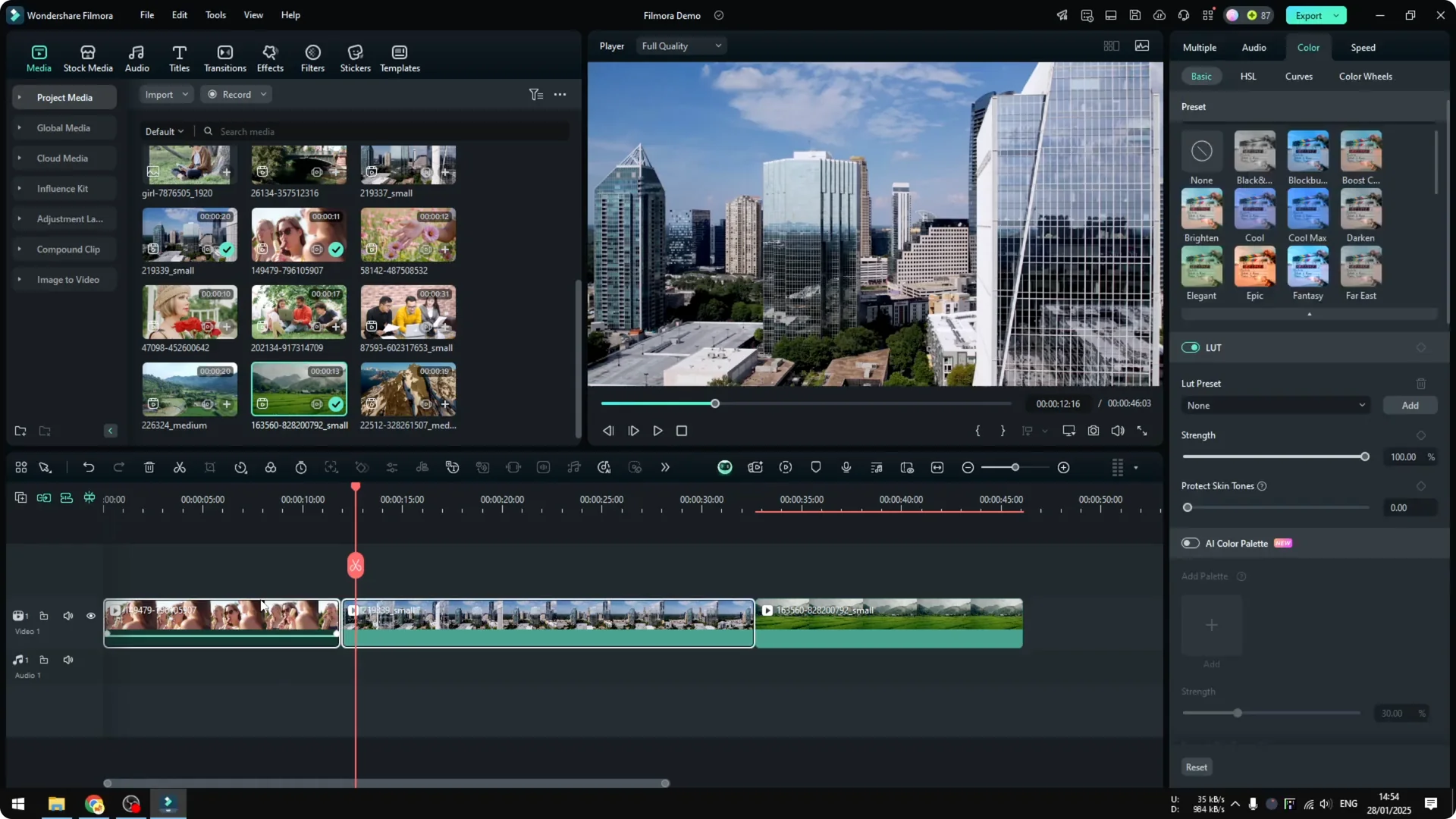Screen dimensions: 1456x819
Task: Enable the AI Color Palette toggle
Action: 1190,543
